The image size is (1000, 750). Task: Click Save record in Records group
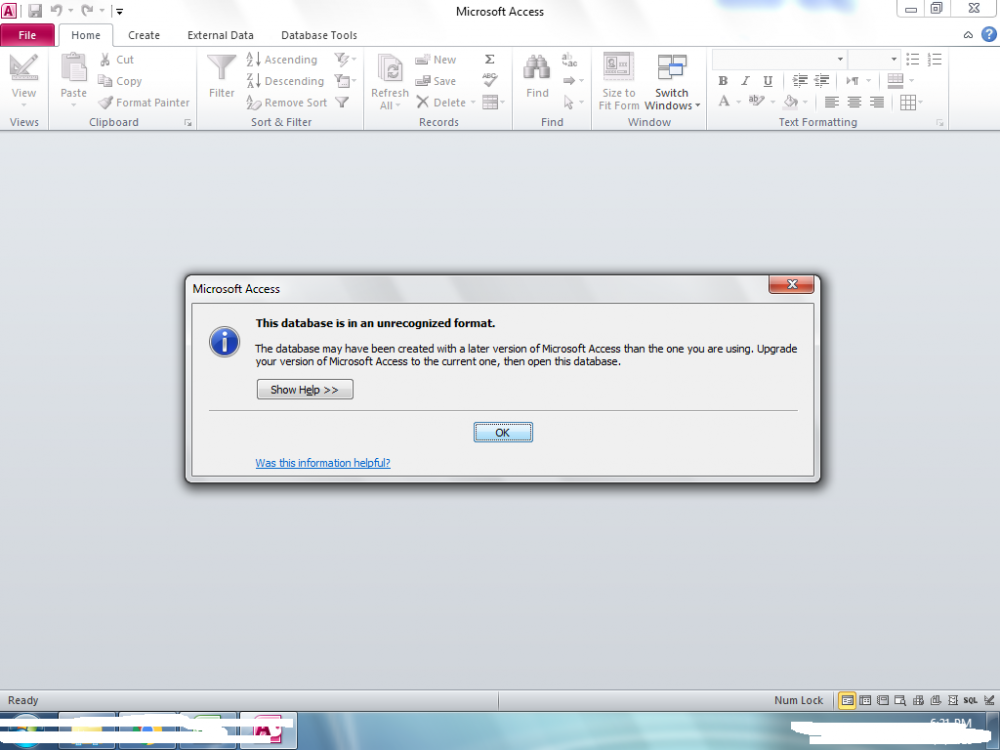pyautogui.click(x=436, y=81)
